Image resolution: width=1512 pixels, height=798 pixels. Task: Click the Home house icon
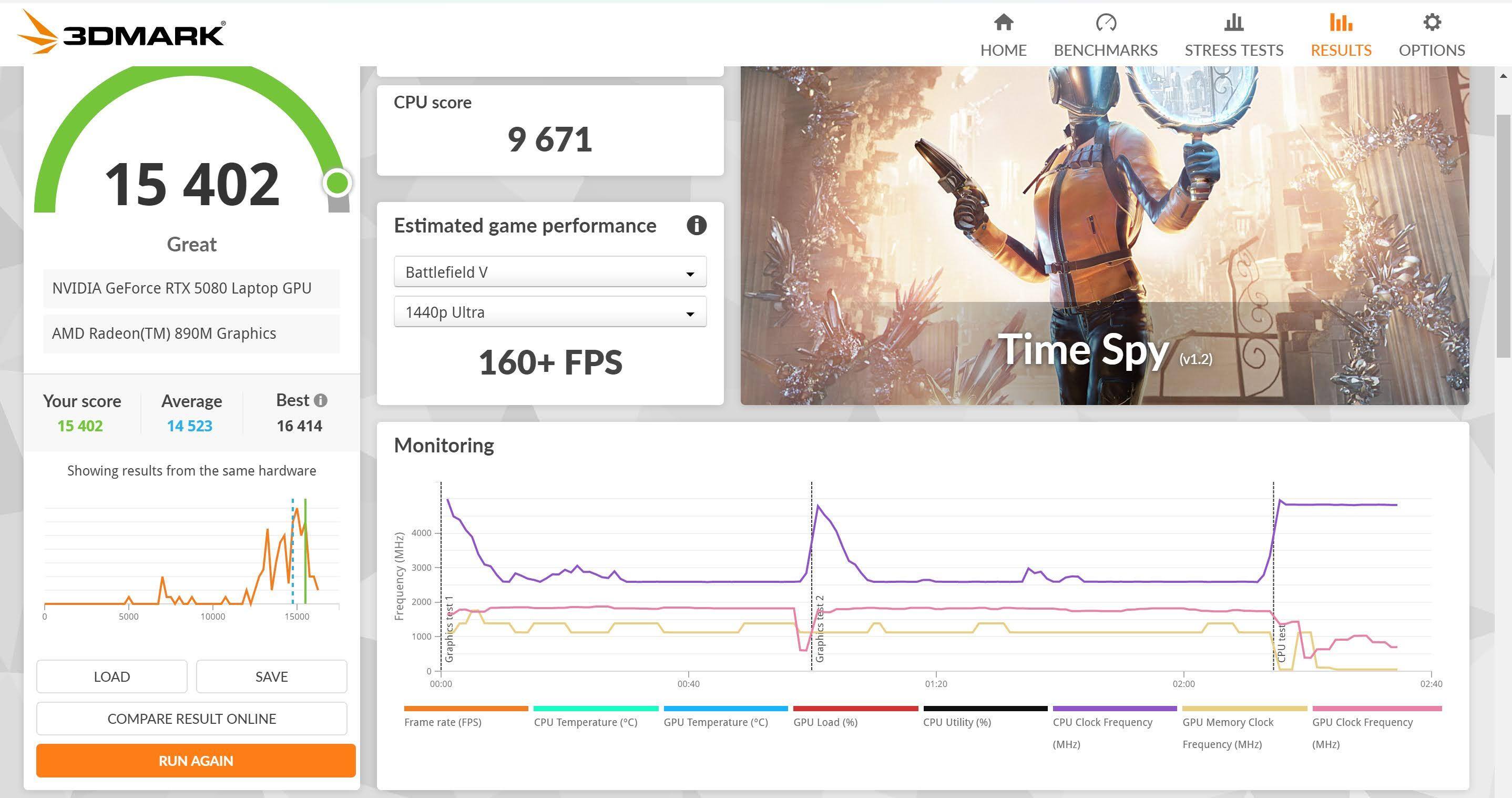click(1003, 22)
